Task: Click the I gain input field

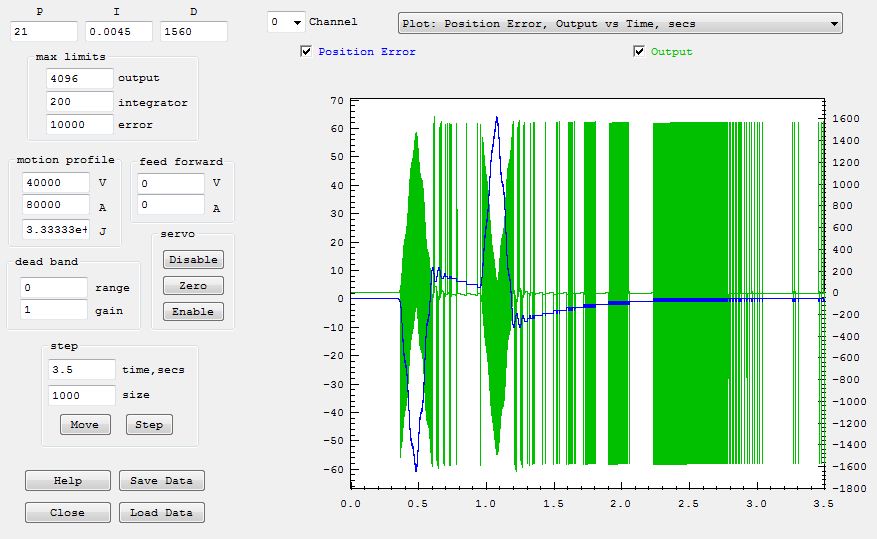Action: (118, 32)
